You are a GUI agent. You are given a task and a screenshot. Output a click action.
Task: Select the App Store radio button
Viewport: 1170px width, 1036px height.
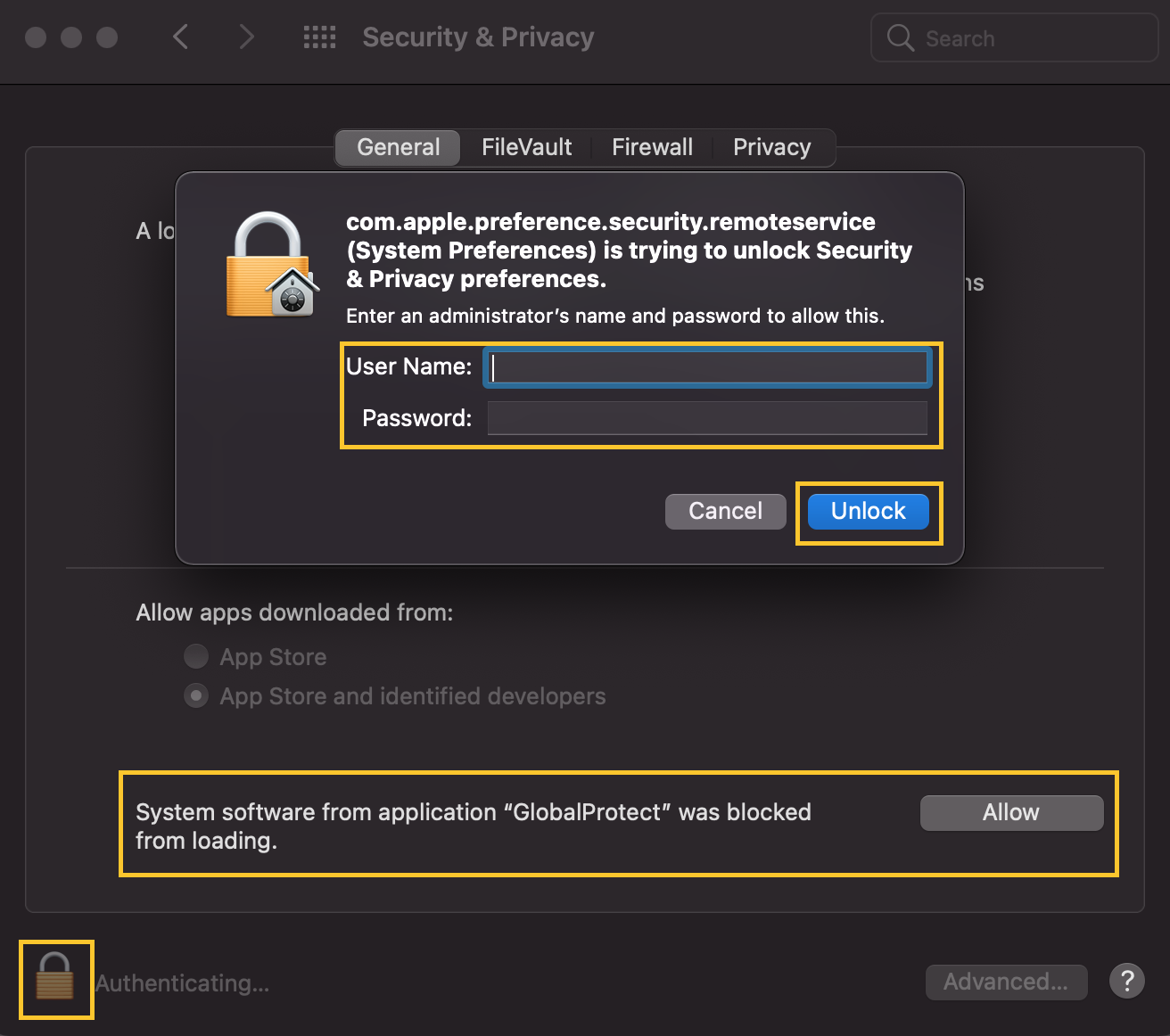[196, 657]
